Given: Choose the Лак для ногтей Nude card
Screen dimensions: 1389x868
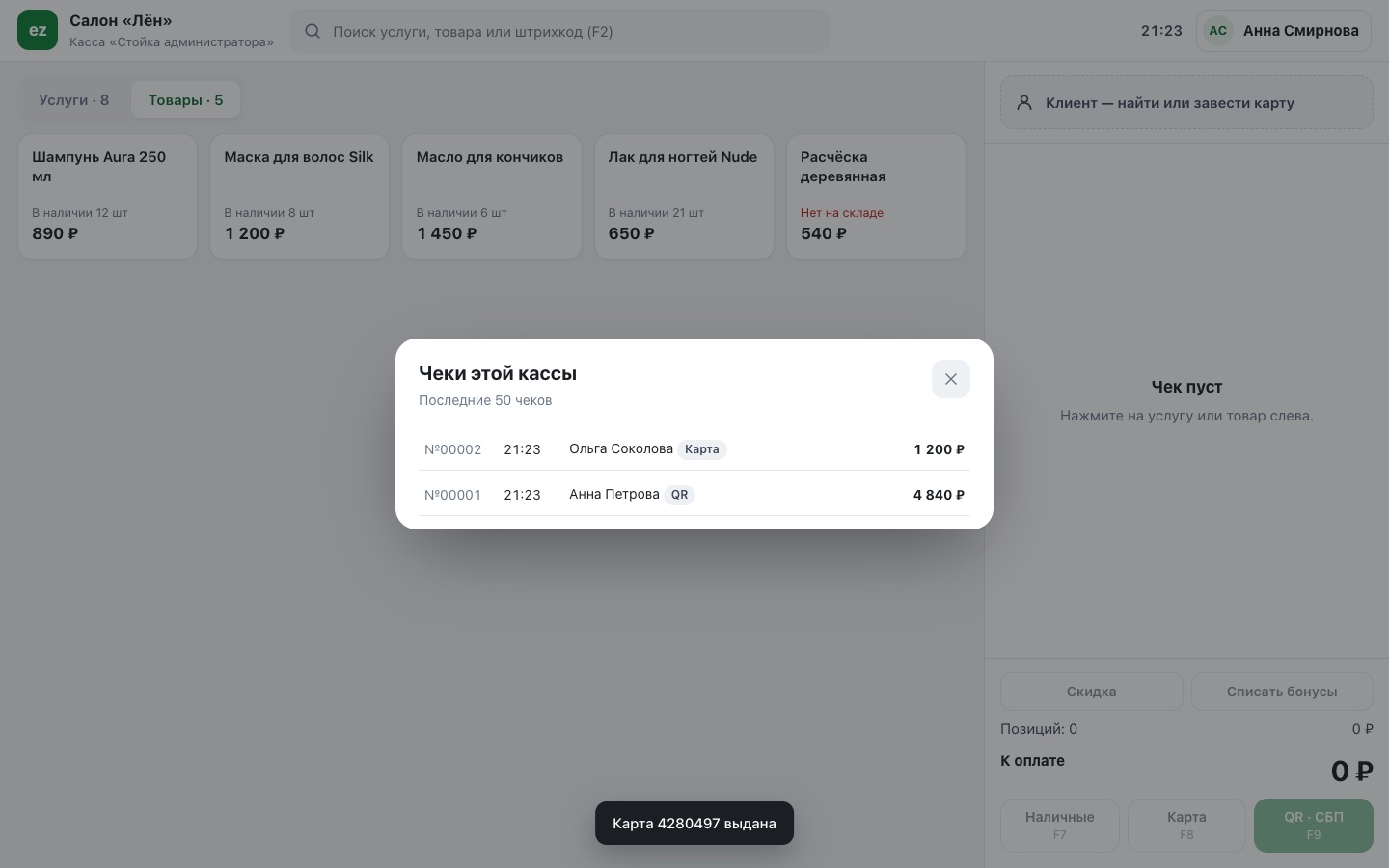Looking at the screenshot, I should click(x=684, y=197).
